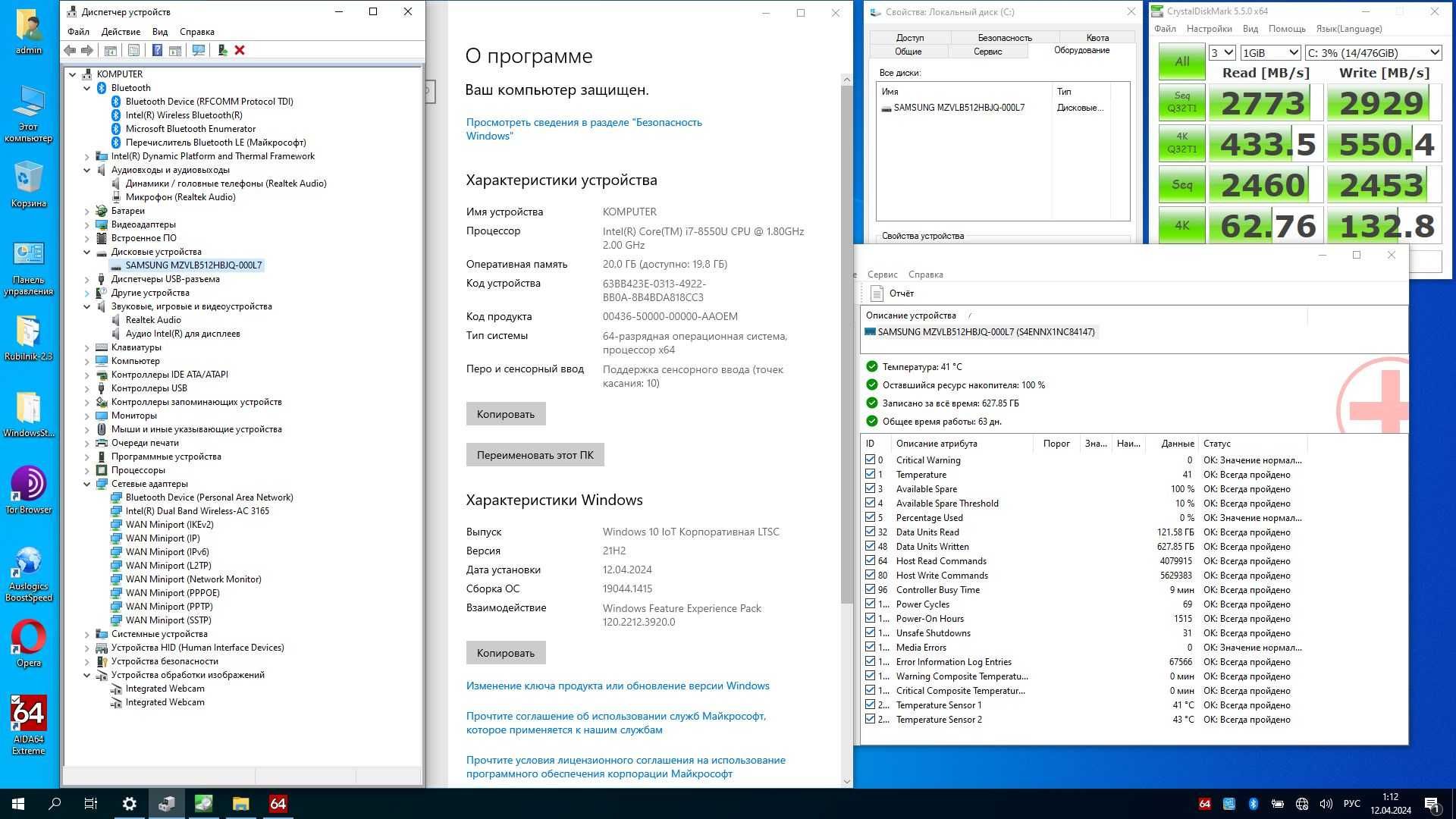The image size is (1456, 819).
Task: Click the taskbar Search magnifier icon
Action: click(x=55, y=804)
